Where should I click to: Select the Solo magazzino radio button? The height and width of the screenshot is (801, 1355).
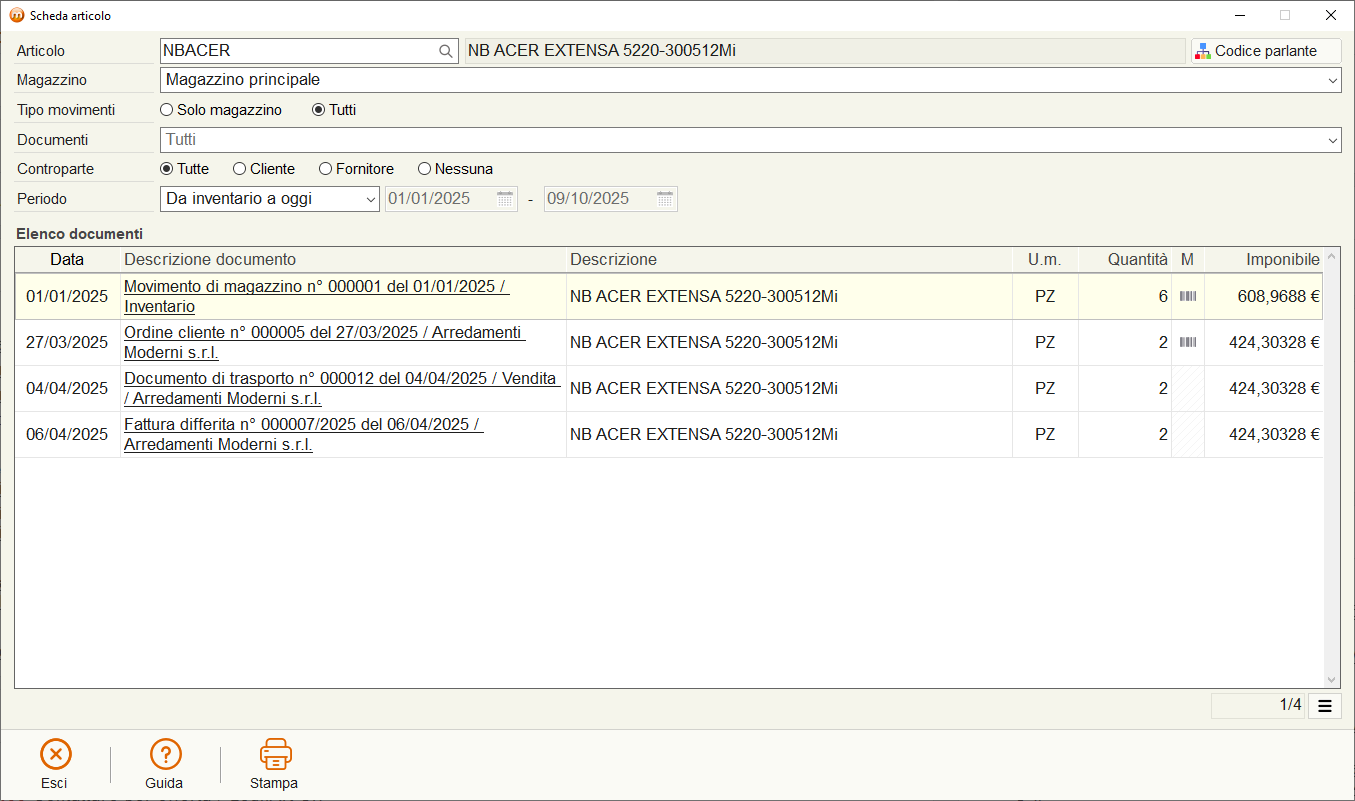click(x=167, y=110)
